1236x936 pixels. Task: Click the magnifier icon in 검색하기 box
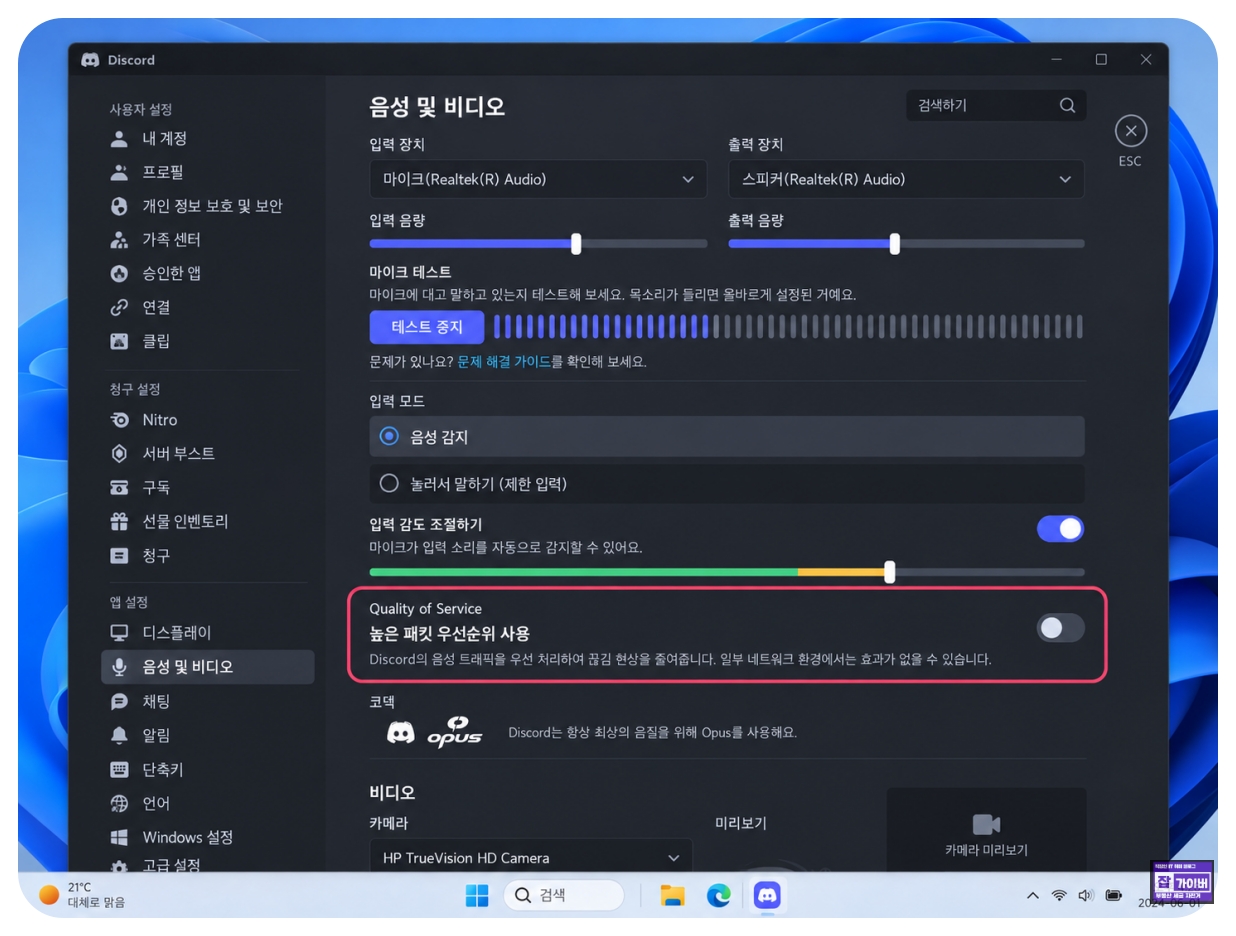(x=1067, y=105)
